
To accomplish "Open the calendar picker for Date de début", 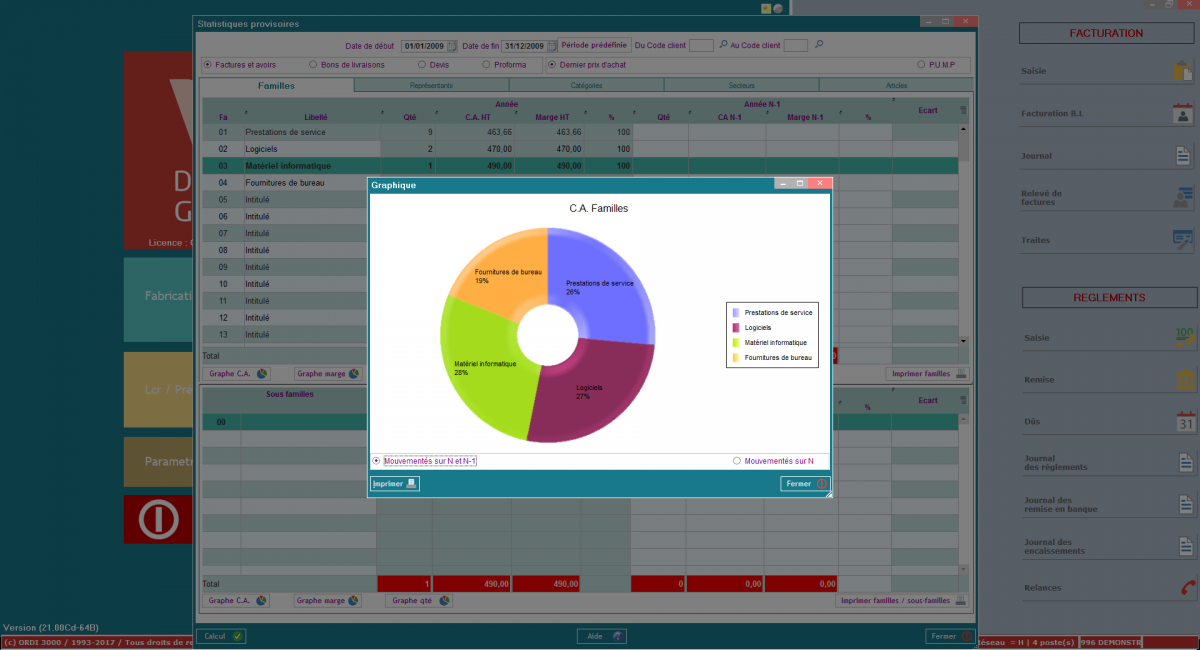I will point(452,45).
